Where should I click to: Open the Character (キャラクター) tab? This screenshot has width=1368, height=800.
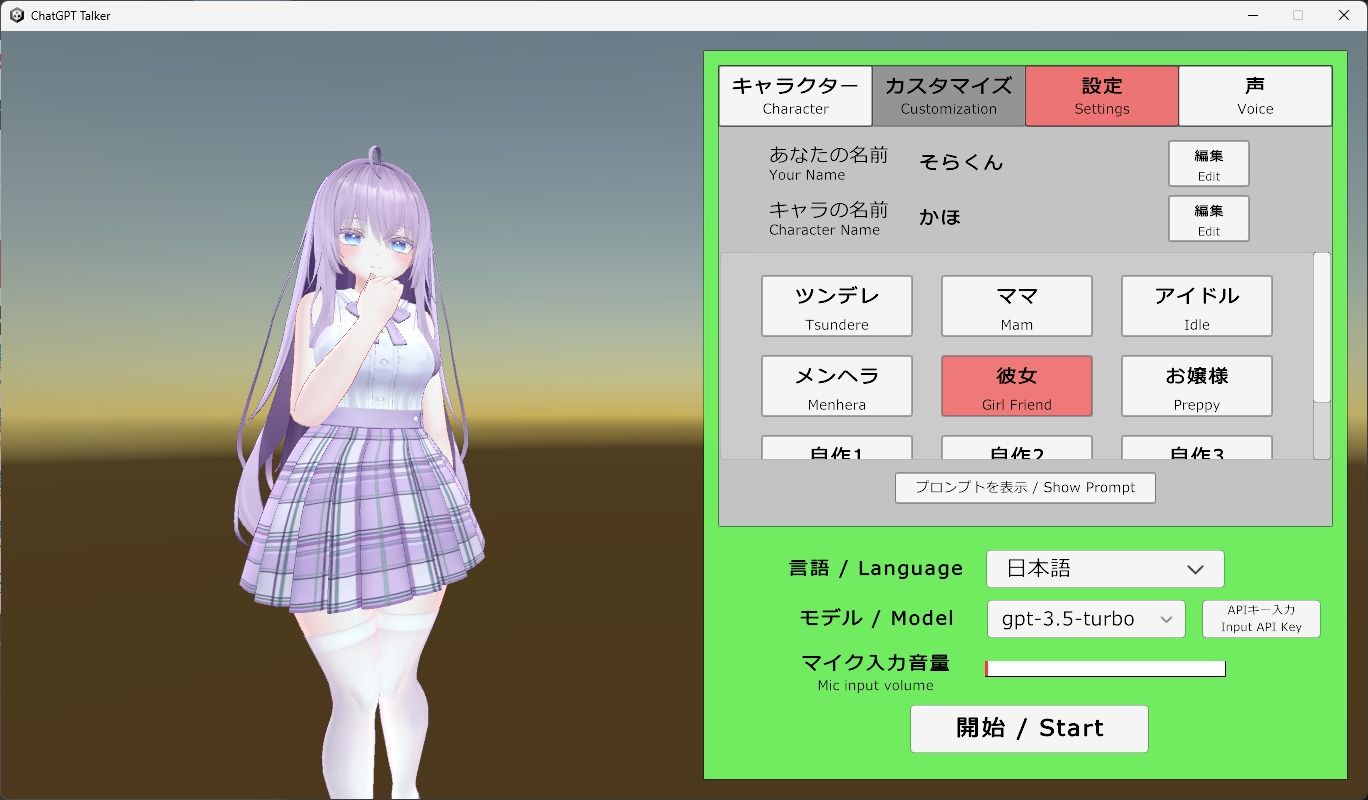pyautogui.click(x=794, y=95)
